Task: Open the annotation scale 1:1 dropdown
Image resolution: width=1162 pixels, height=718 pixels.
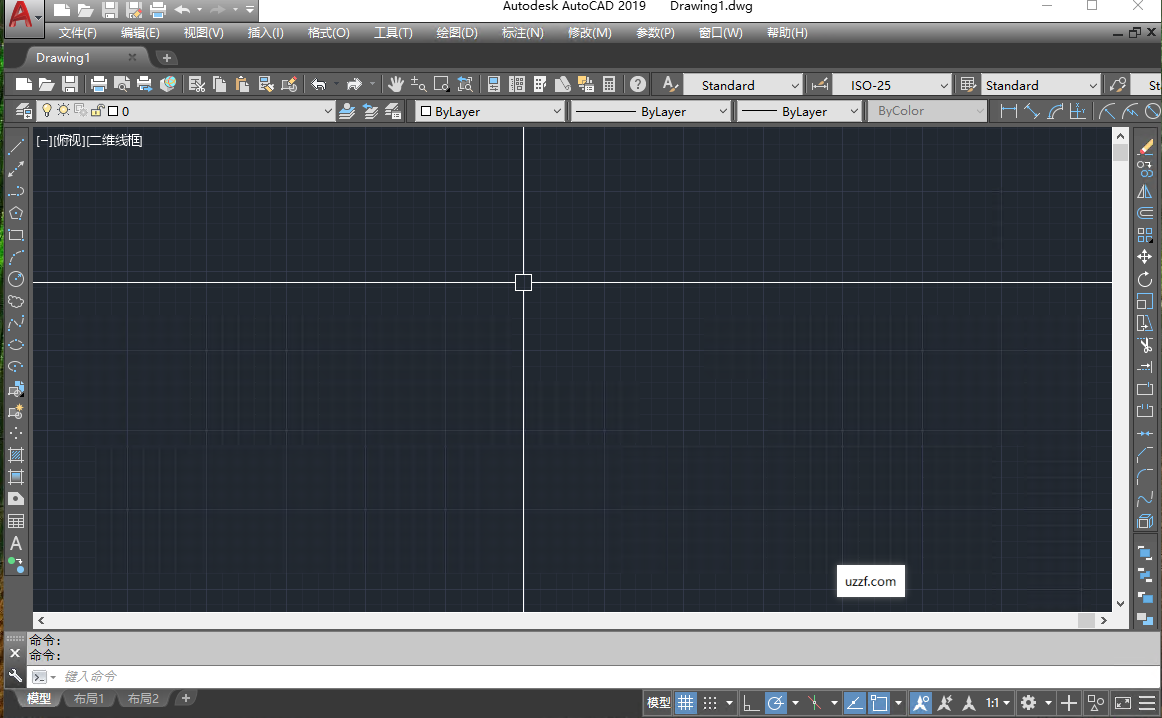Action: [996, 703]
